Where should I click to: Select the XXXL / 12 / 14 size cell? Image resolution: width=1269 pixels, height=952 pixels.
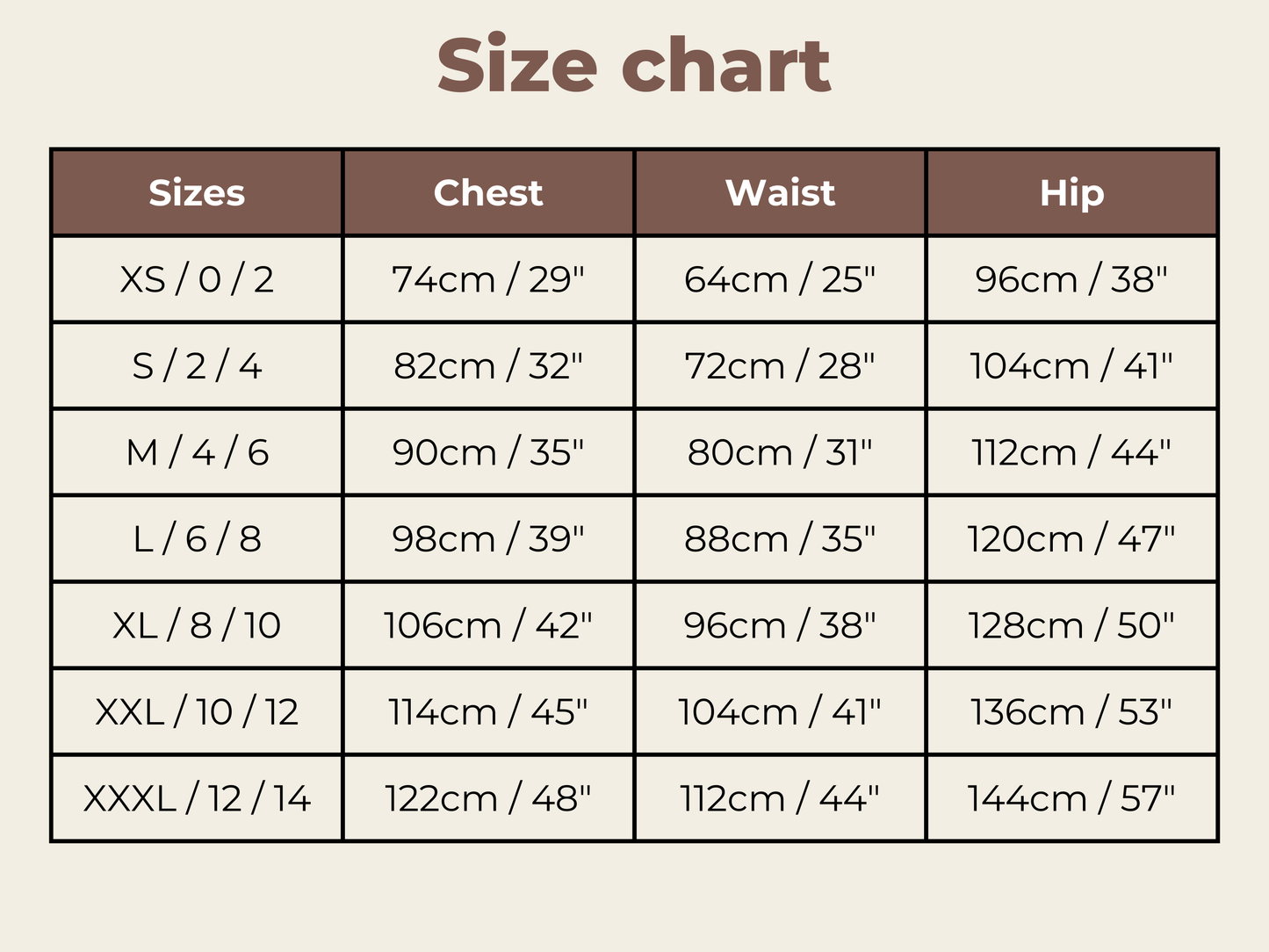pos(197,798)
